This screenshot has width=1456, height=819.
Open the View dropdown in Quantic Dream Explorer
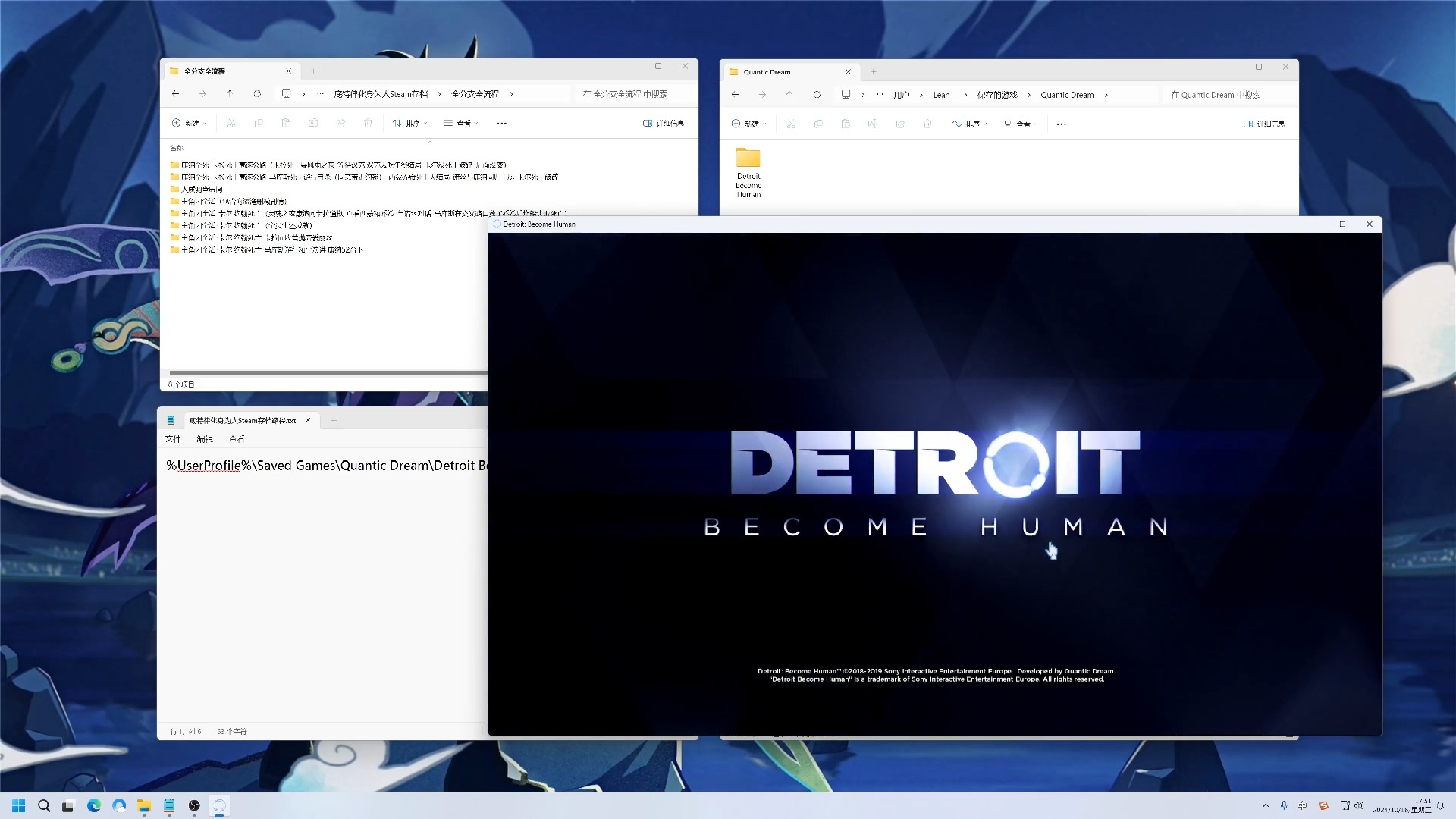(x=1021, y=124)
